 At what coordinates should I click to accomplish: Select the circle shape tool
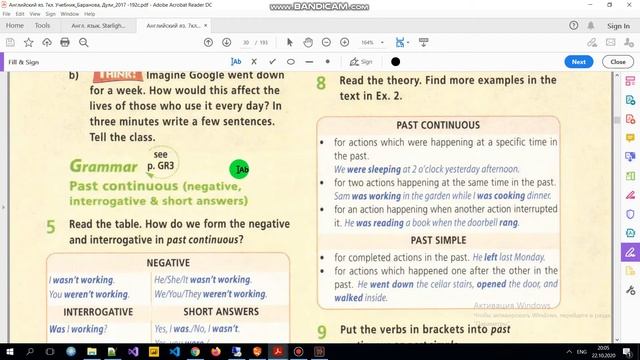pos(291,62)
